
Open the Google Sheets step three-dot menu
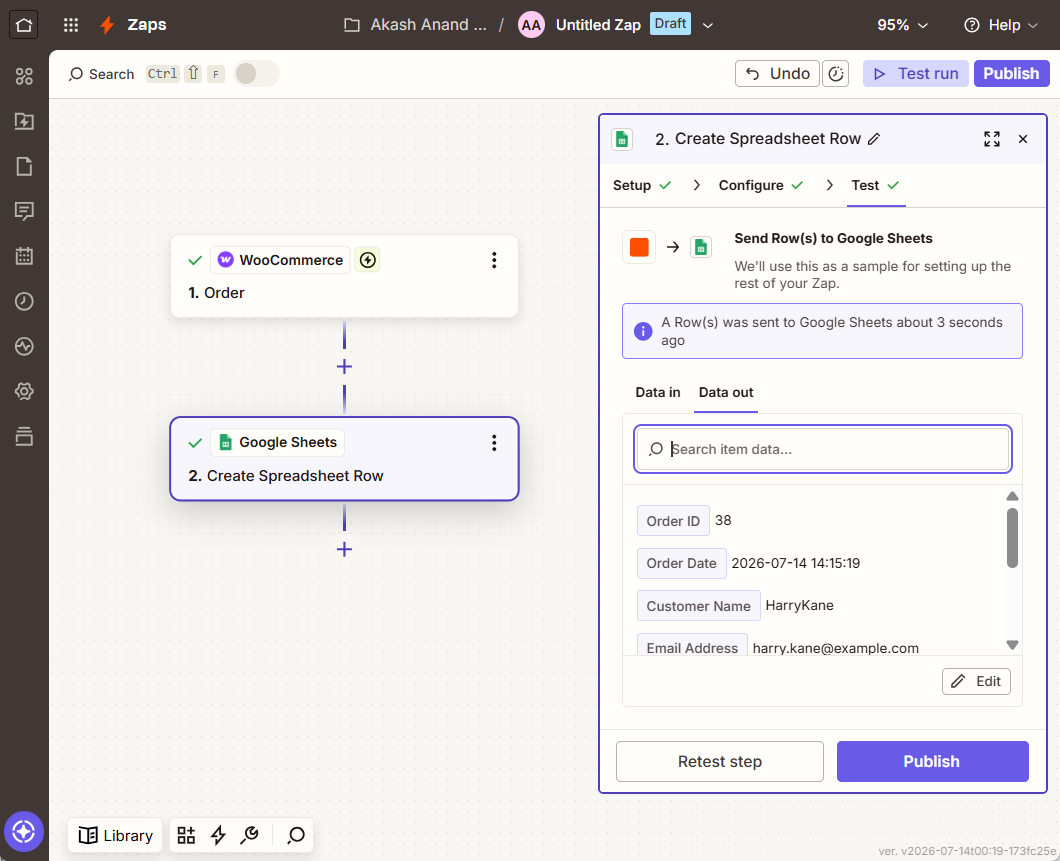tap(494, 443)
